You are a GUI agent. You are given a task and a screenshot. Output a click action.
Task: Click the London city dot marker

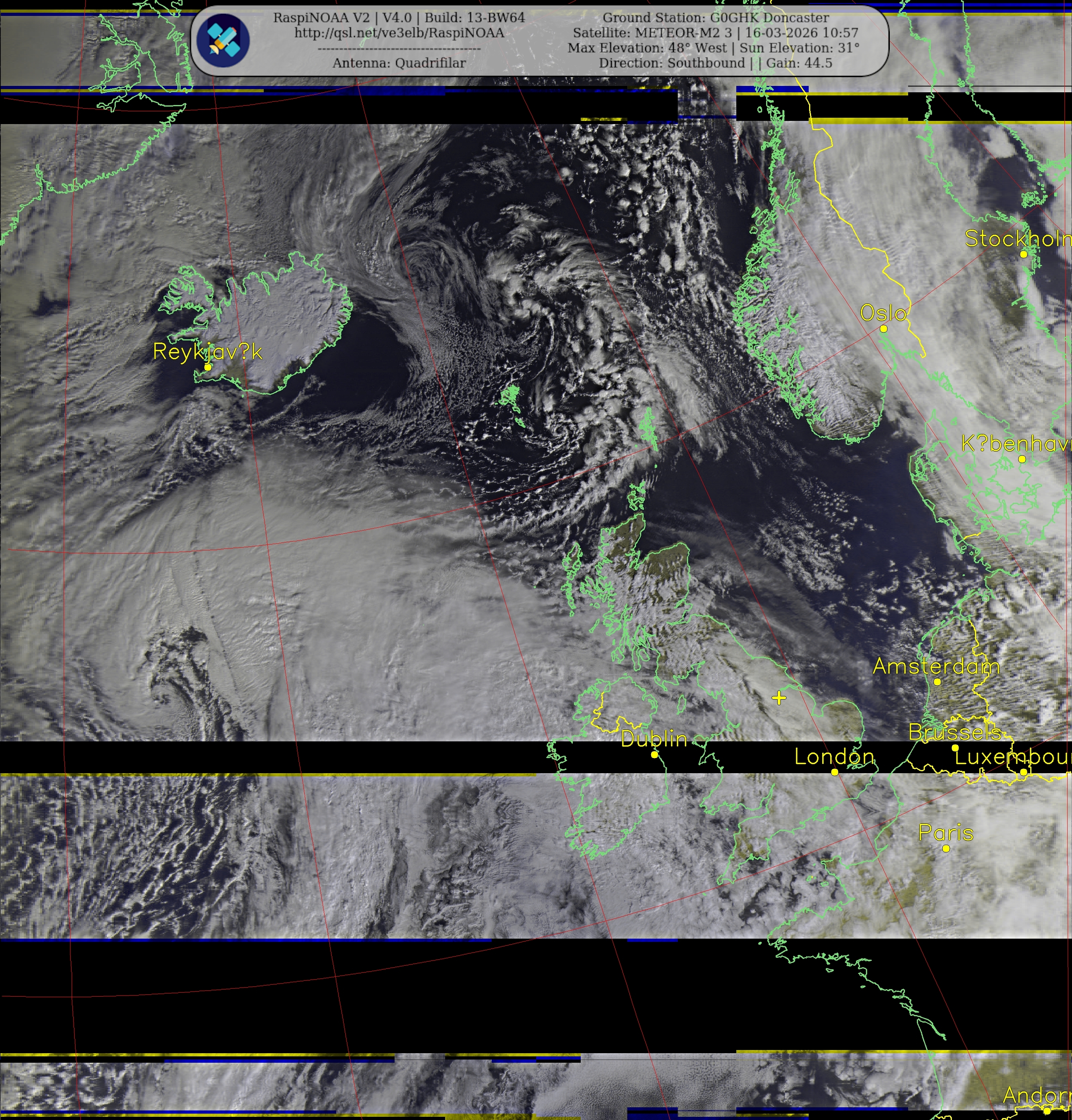coord(834,772)
